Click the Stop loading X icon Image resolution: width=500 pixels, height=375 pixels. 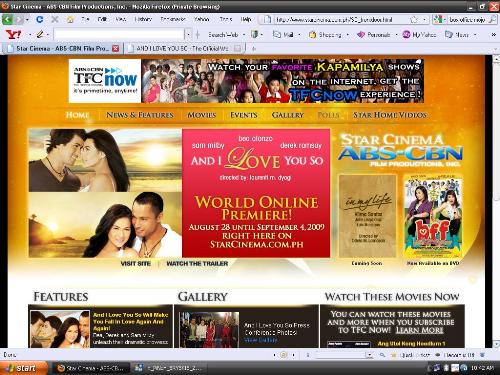point(55,19)
